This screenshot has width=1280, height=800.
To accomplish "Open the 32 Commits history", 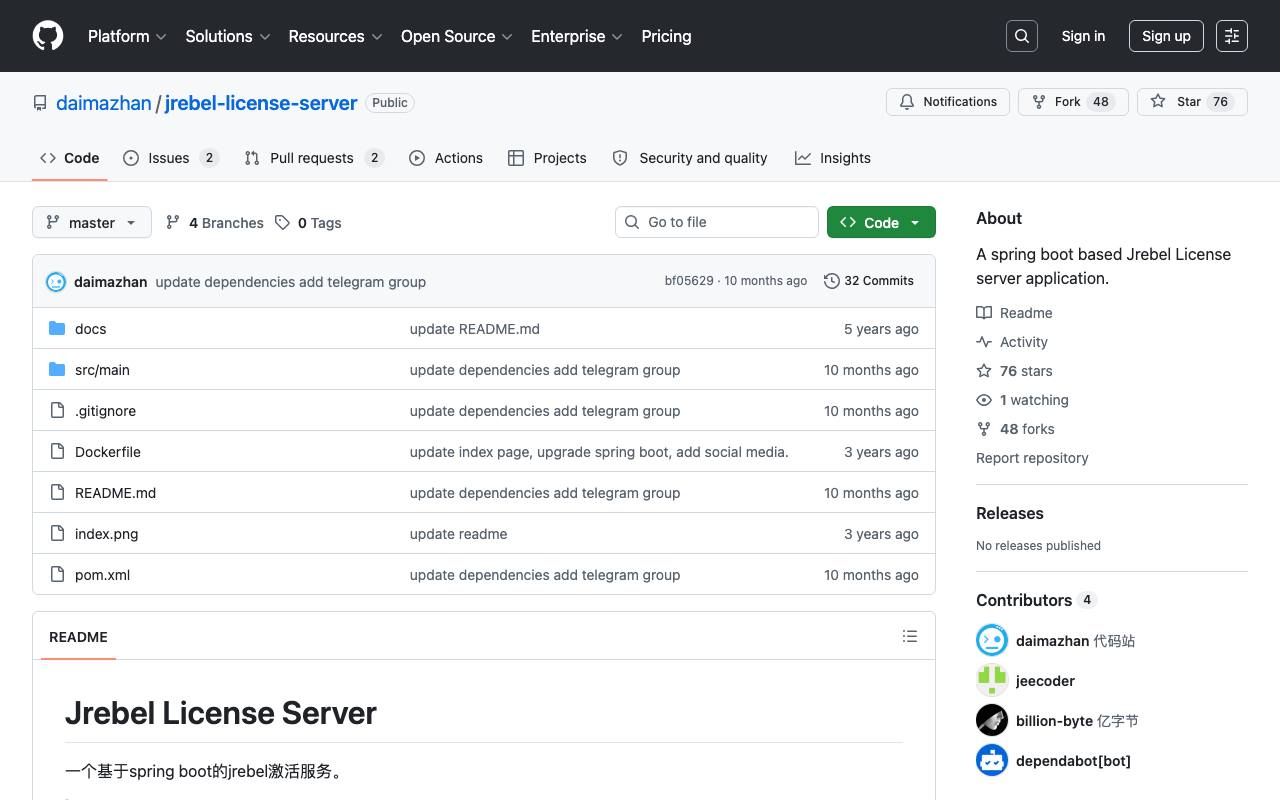I will (x=869, y=281).
